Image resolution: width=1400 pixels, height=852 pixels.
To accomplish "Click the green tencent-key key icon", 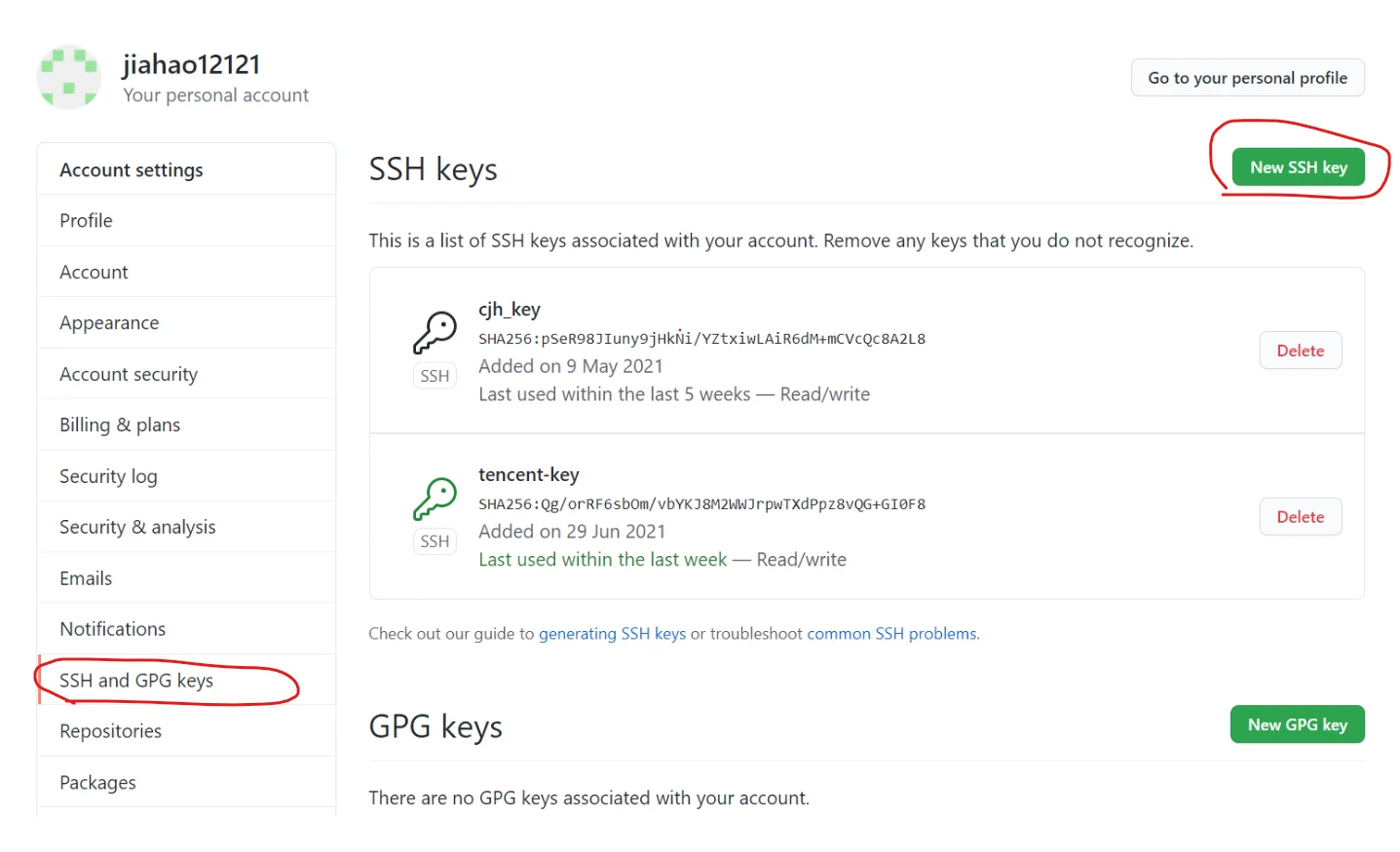I will coord(435,499).
